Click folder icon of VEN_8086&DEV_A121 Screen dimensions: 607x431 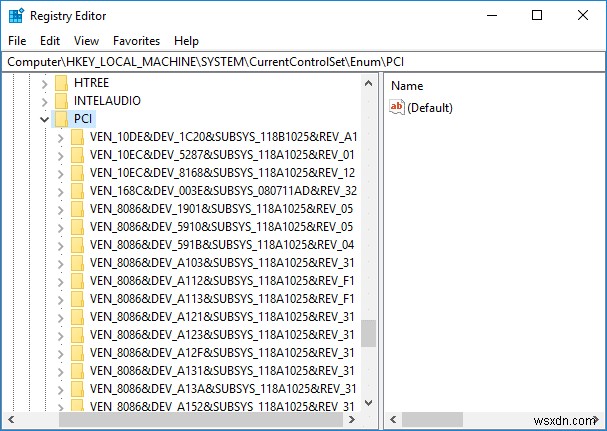(x=77, y=317)
